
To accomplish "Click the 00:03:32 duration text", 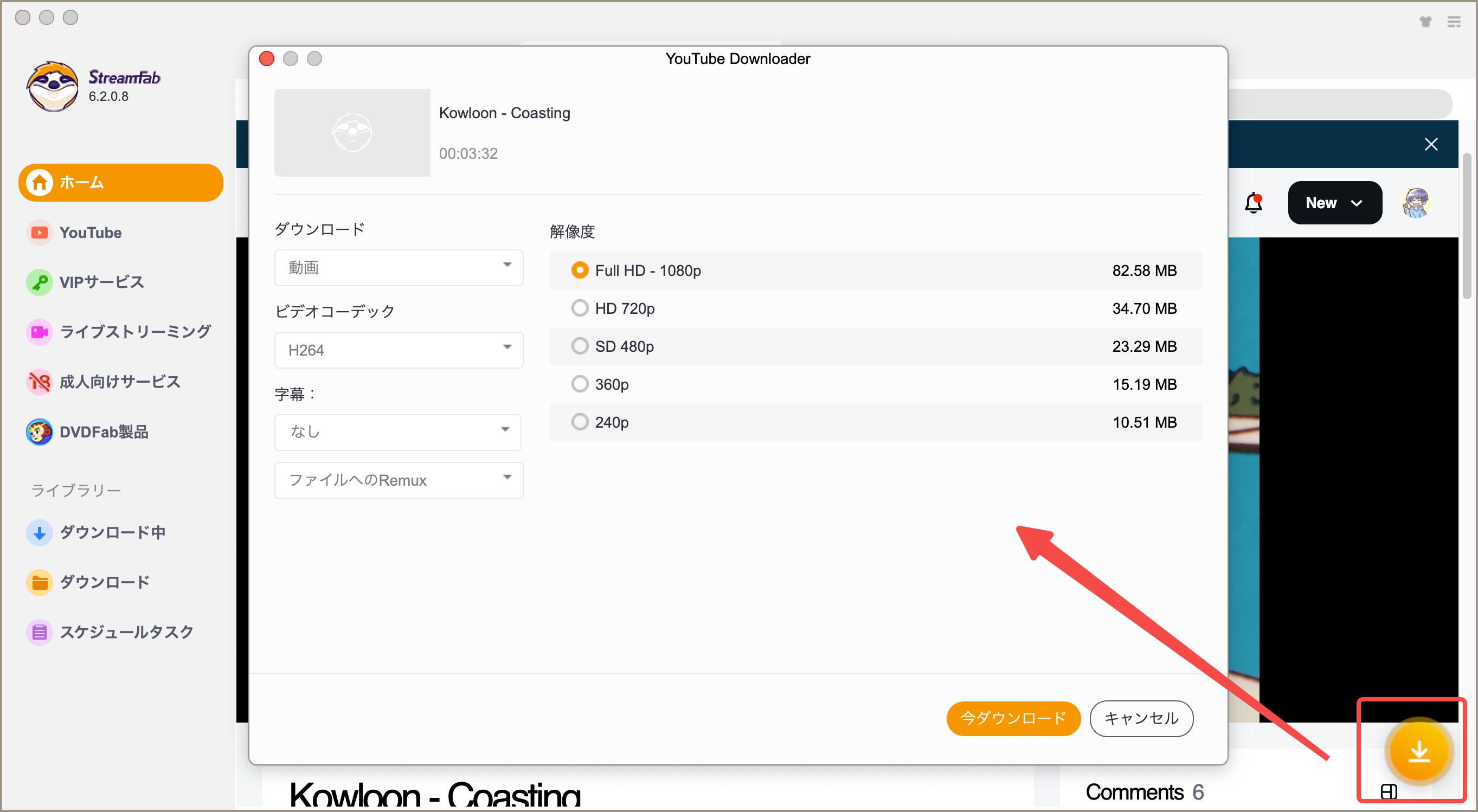I will coord(468,153).
